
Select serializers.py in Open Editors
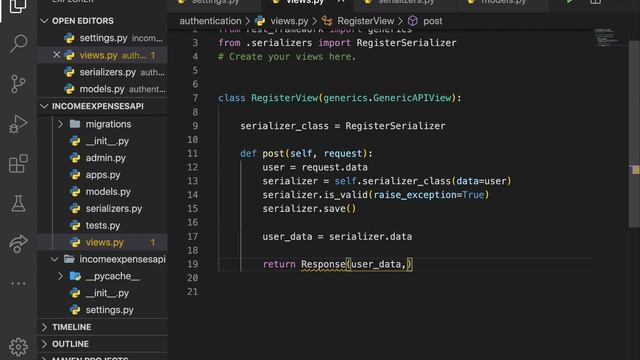pos(102,72)
